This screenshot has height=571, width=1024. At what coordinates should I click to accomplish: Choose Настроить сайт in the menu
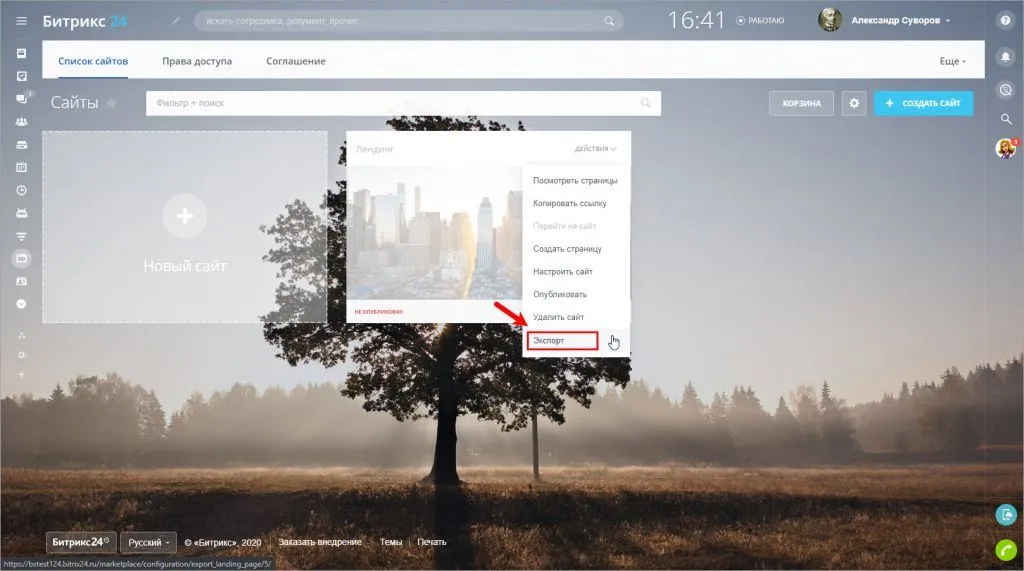563,272
